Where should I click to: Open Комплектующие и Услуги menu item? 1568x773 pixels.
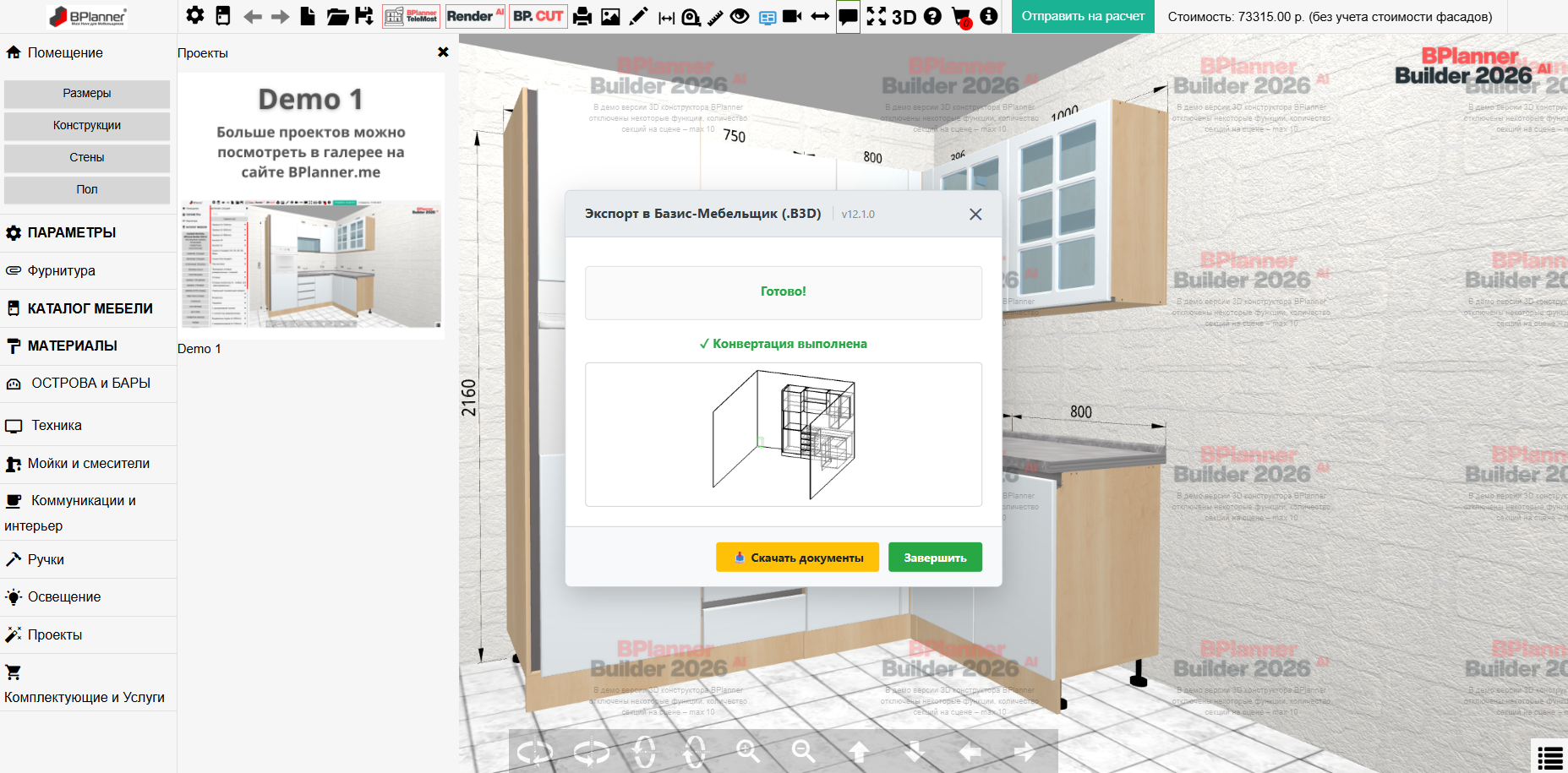88,684
